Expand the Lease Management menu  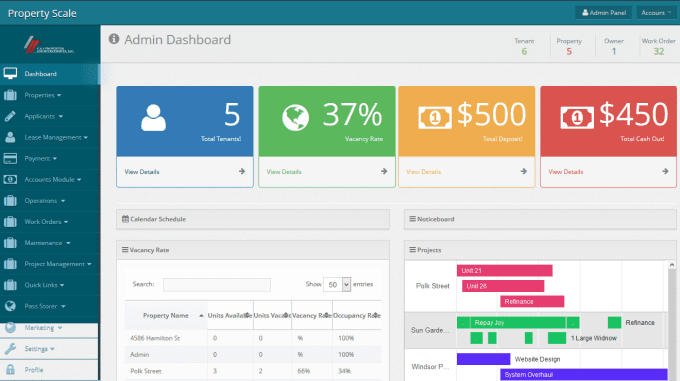coord(56,137)
